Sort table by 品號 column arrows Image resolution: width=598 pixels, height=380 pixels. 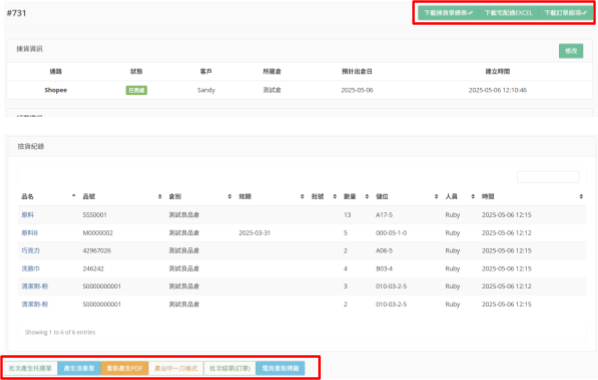(159, 196)
